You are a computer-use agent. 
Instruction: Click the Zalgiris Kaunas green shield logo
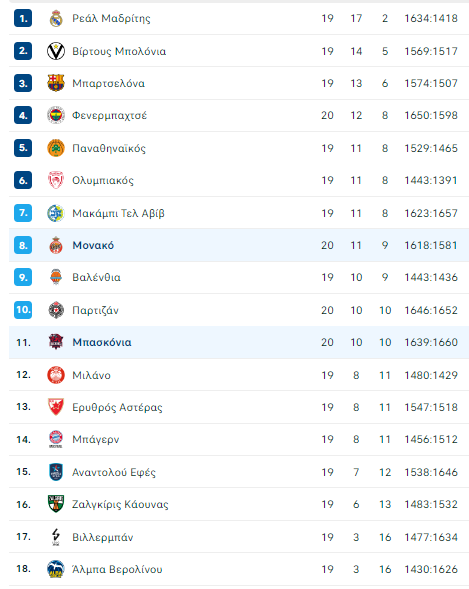point(56,504)
